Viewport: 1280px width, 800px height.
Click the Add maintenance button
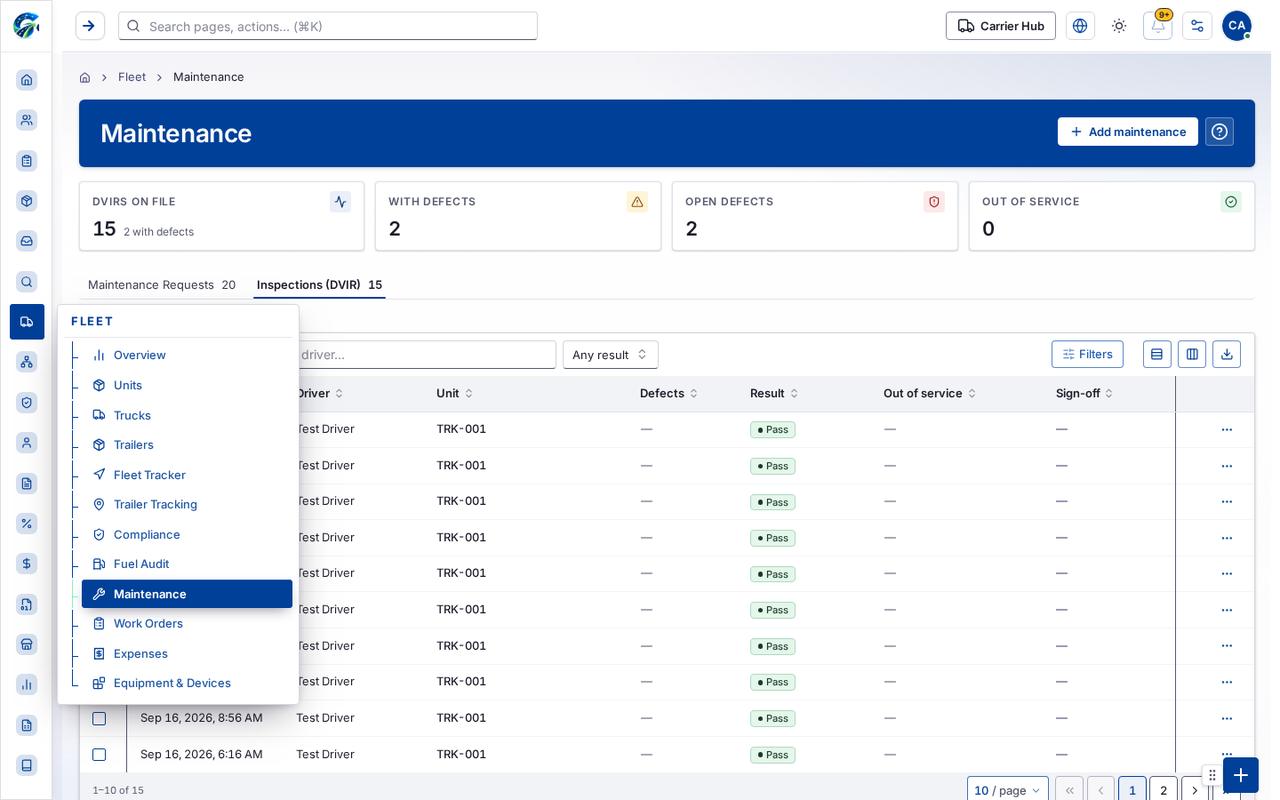[1127, 132]
